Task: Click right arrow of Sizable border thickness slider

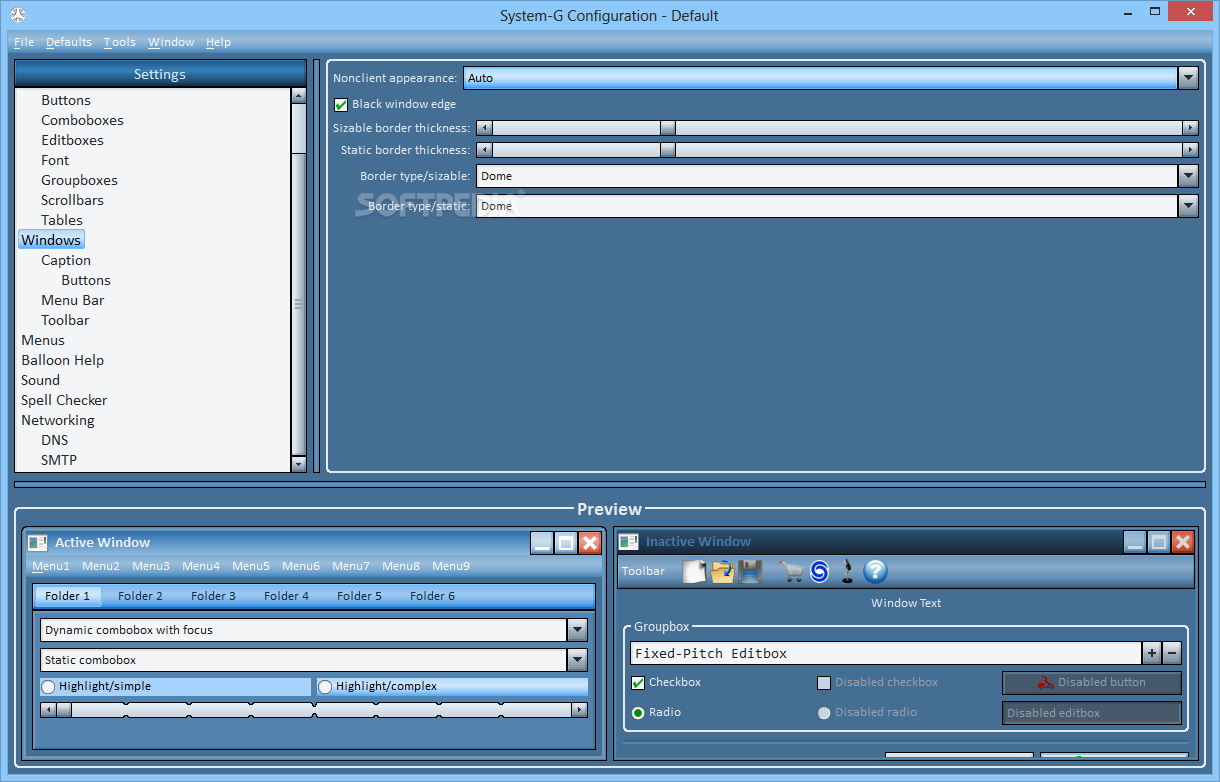Action: tap(1190, 128)
